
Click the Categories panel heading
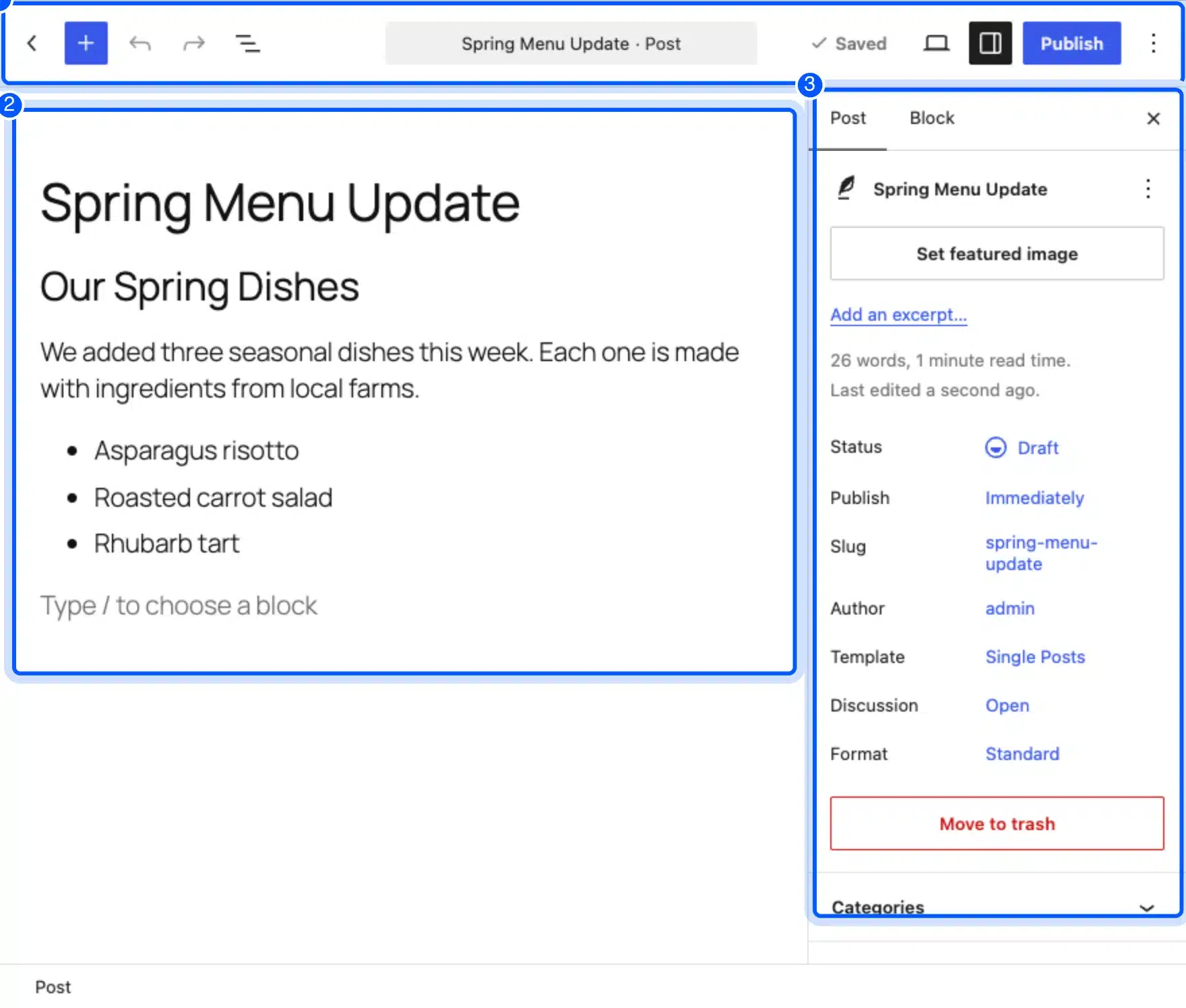pyautogui.click(x=877, y=907)
